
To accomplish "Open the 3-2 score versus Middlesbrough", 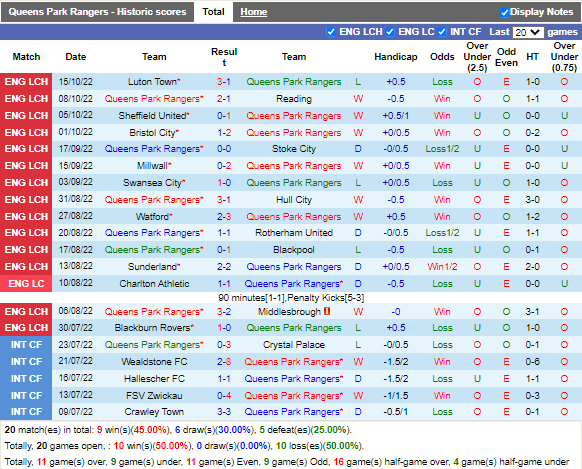I will click(224, 312).
